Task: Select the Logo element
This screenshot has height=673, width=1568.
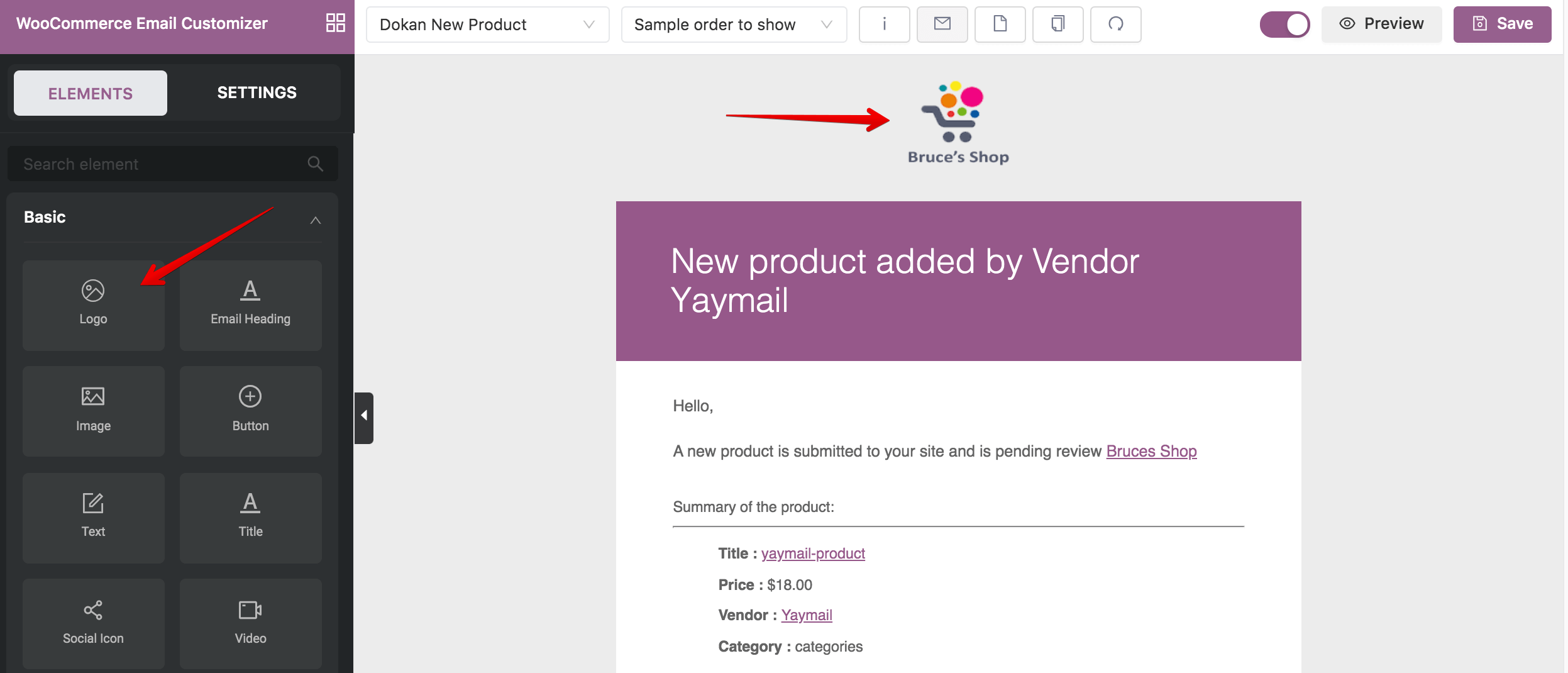Action: click(x=93, y=305)
